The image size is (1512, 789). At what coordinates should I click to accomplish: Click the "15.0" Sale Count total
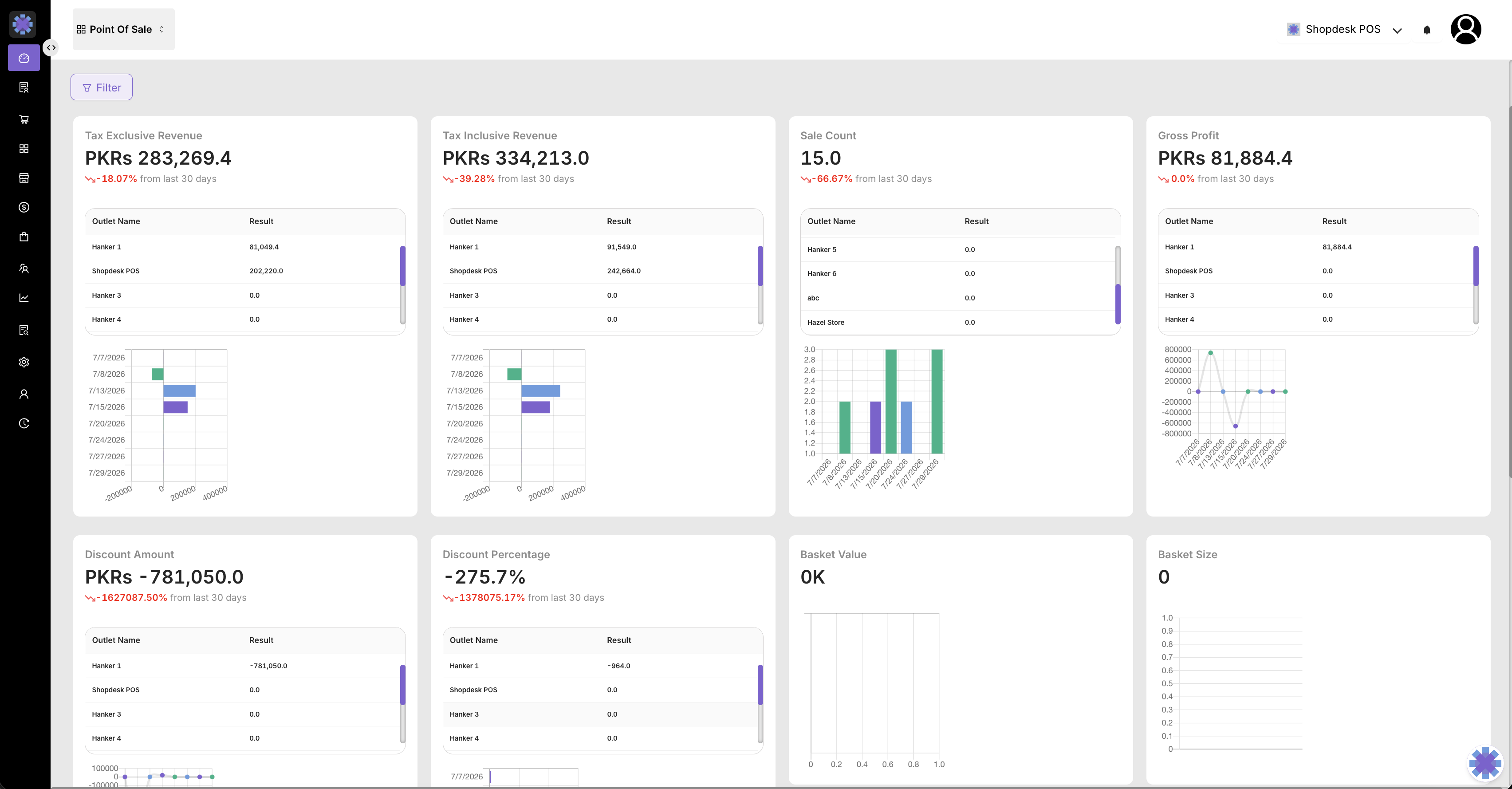821,158
